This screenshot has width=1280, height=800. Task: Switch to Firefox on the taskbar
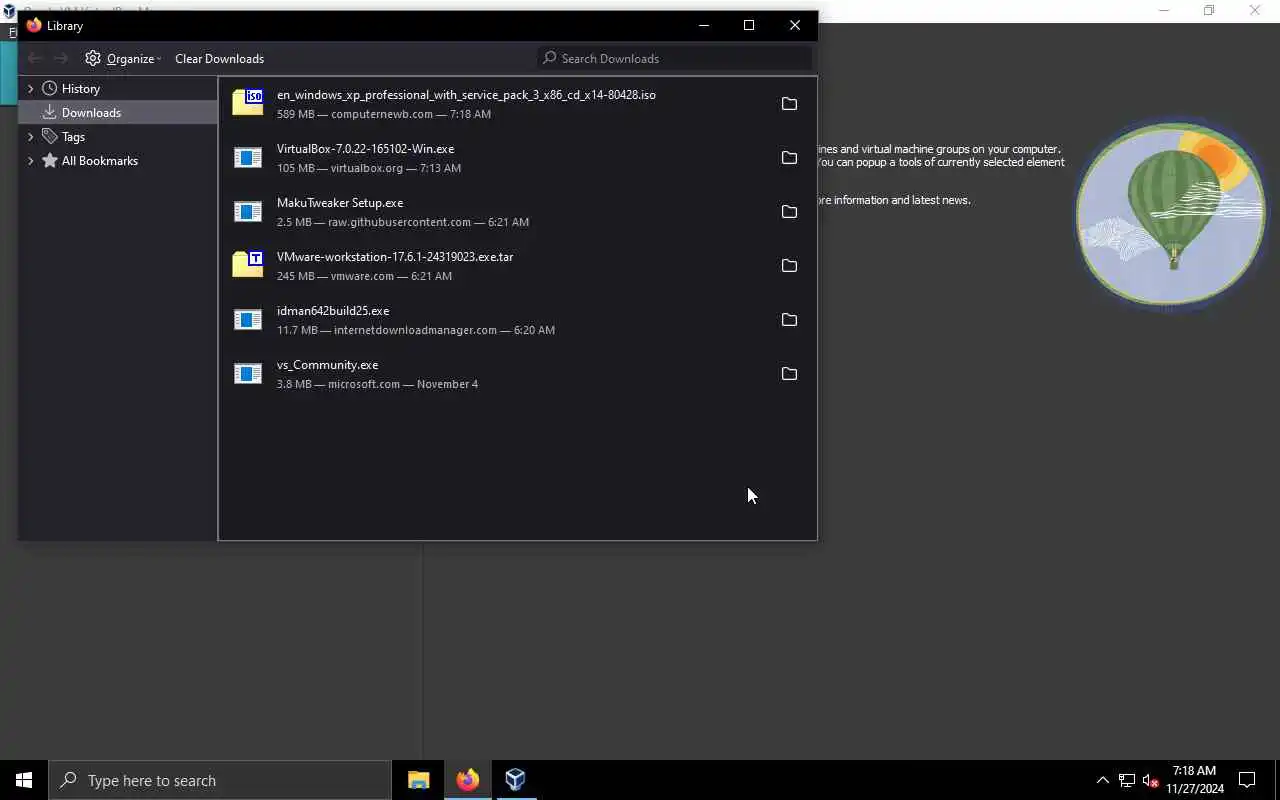467,780
